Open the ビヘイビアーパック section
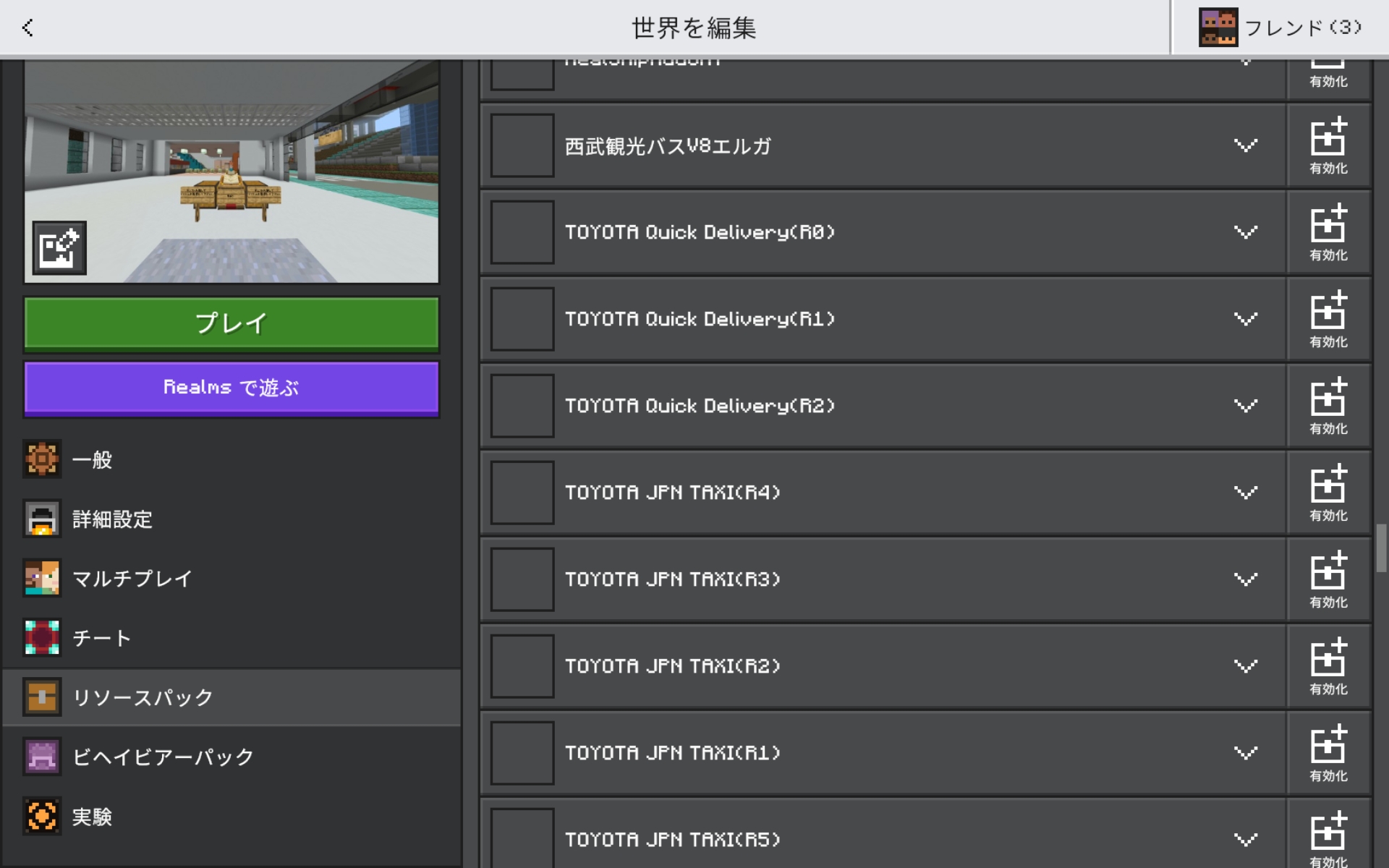 [x=163, y=757]
